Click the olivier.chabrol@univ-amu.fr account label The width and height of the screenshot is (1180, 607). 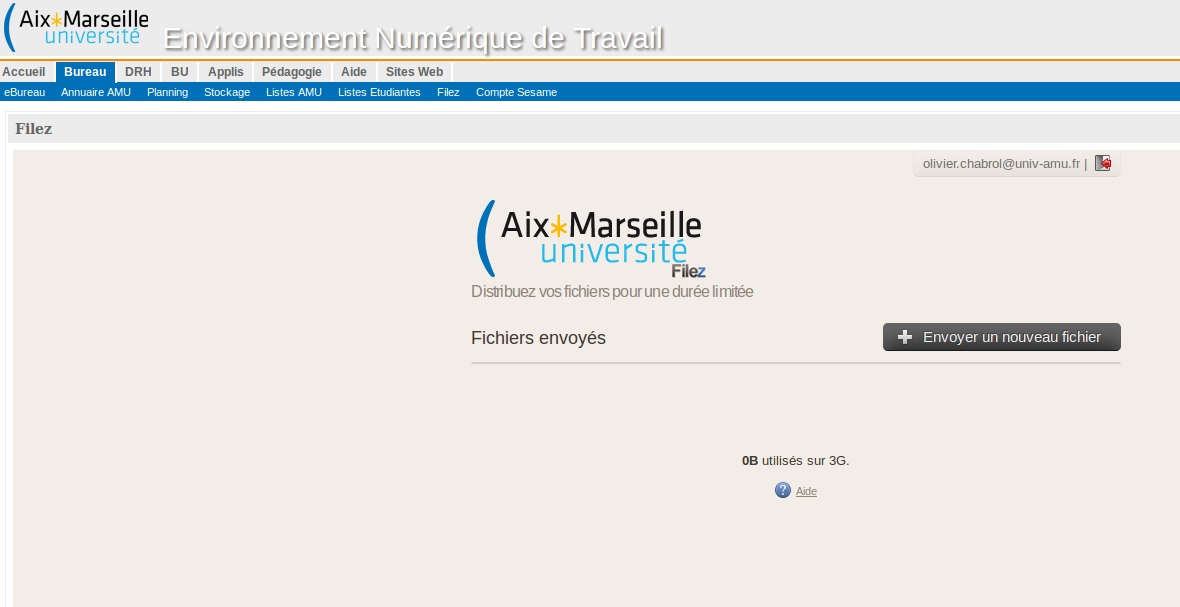pos(1001,163)
